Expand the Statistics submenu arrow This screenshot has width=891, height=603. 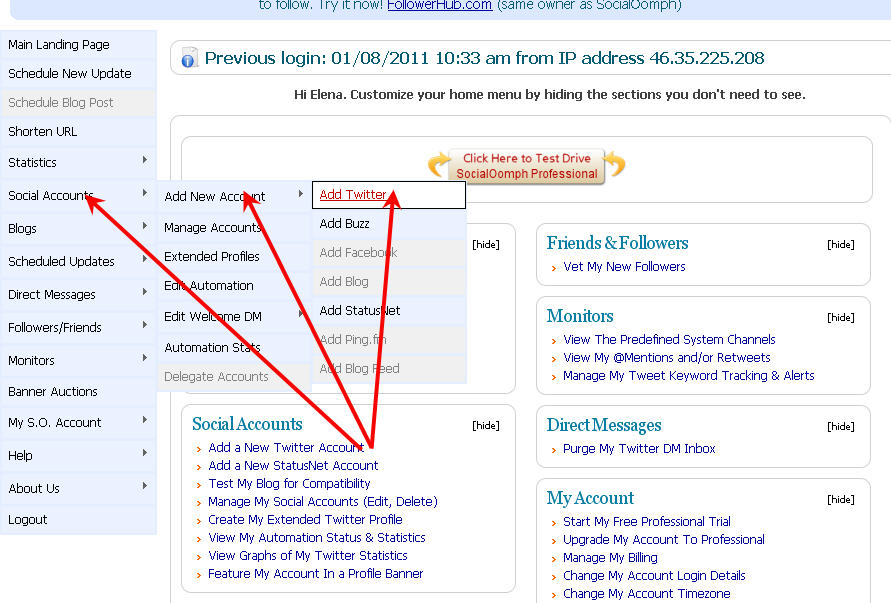coord(145,160)
